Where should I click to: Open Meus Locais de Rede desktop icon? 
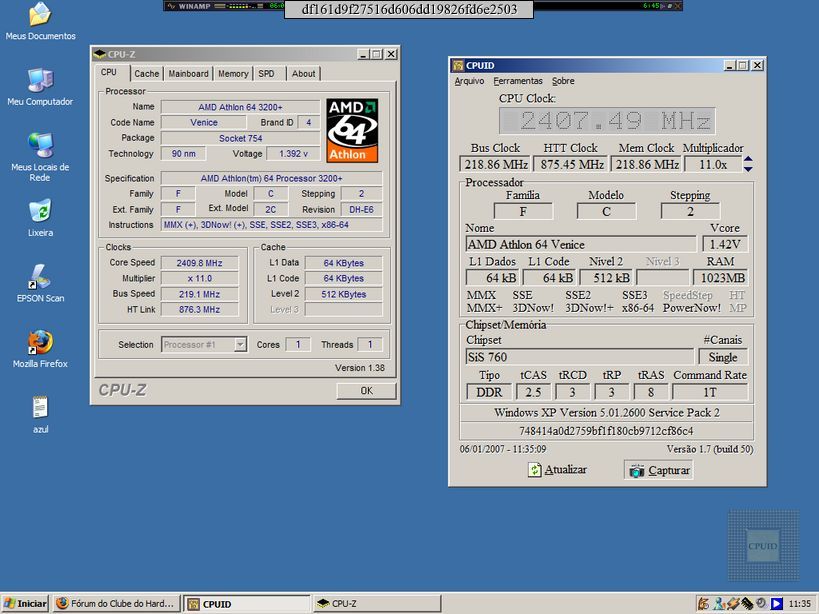point(40,146)
